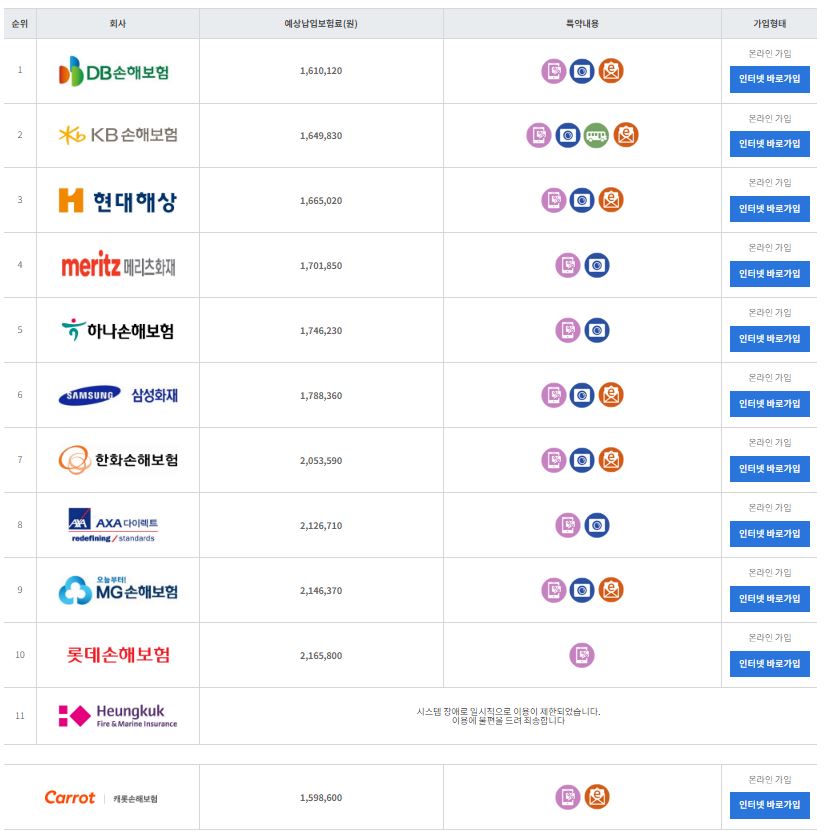Screen dimensions: 826x839
Task: Click the 롯데손해보험 company logo
Action: tap(118, 654)
